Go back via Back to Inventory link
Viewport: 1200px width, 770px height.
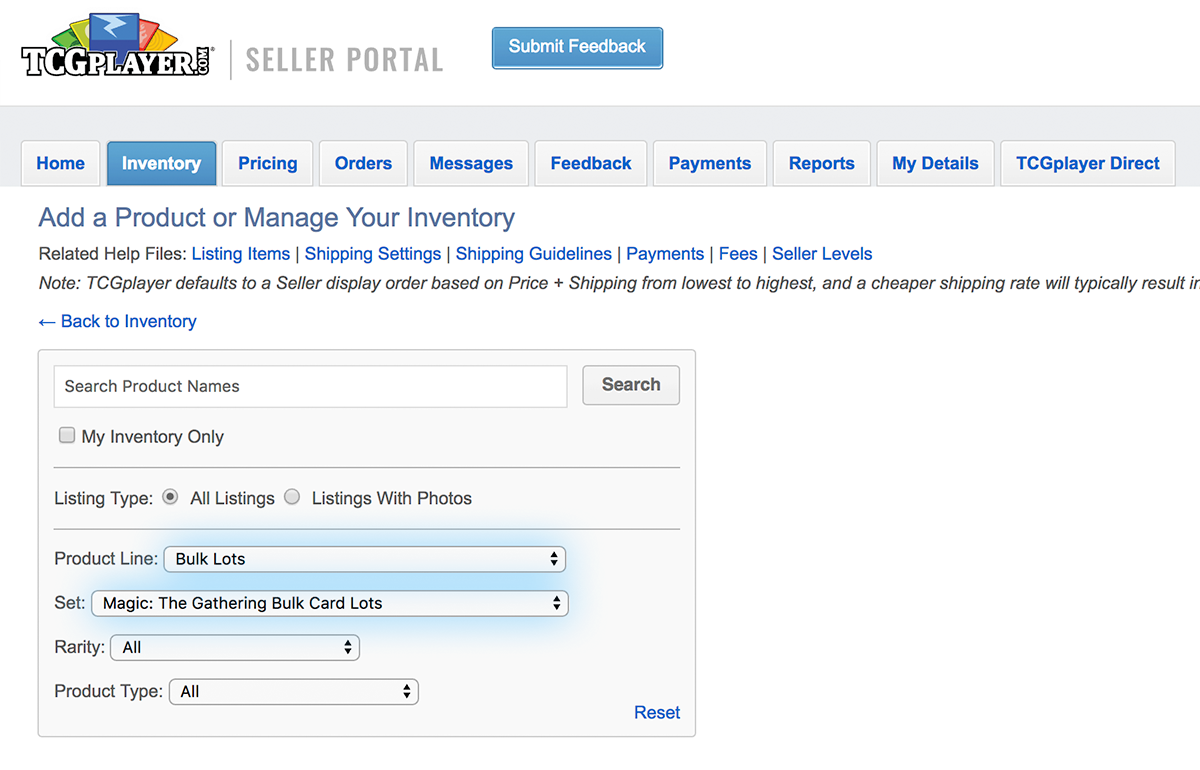point(117,321)
